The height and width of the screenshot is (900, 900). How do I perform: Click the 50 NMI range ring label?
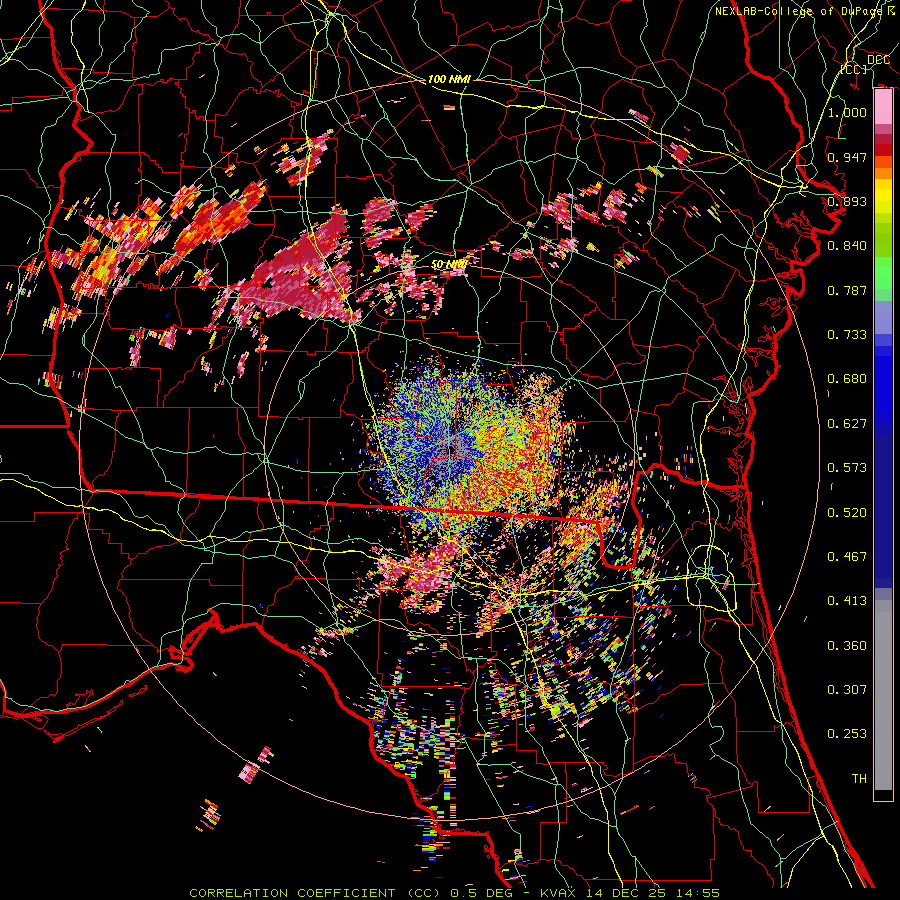point(449,265)
